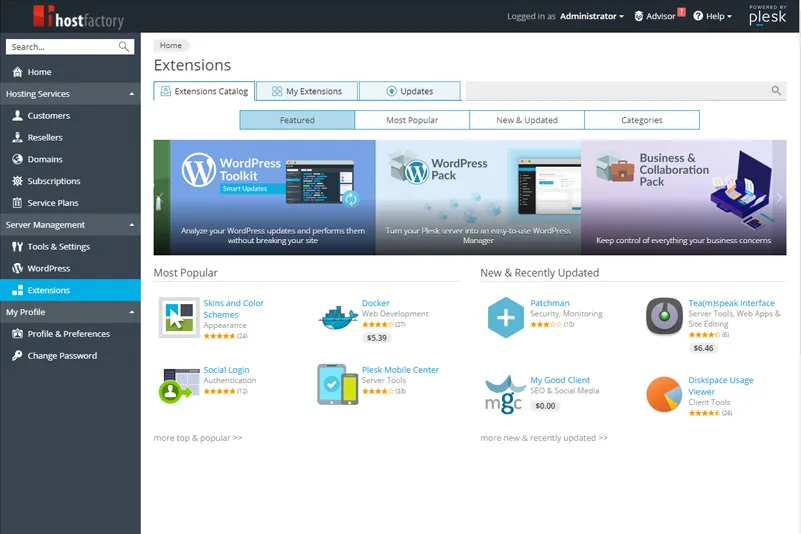801x534 pixels.
Task: Open the Diskspace Usage Viewer pie icon
Action: click(664, 394)
